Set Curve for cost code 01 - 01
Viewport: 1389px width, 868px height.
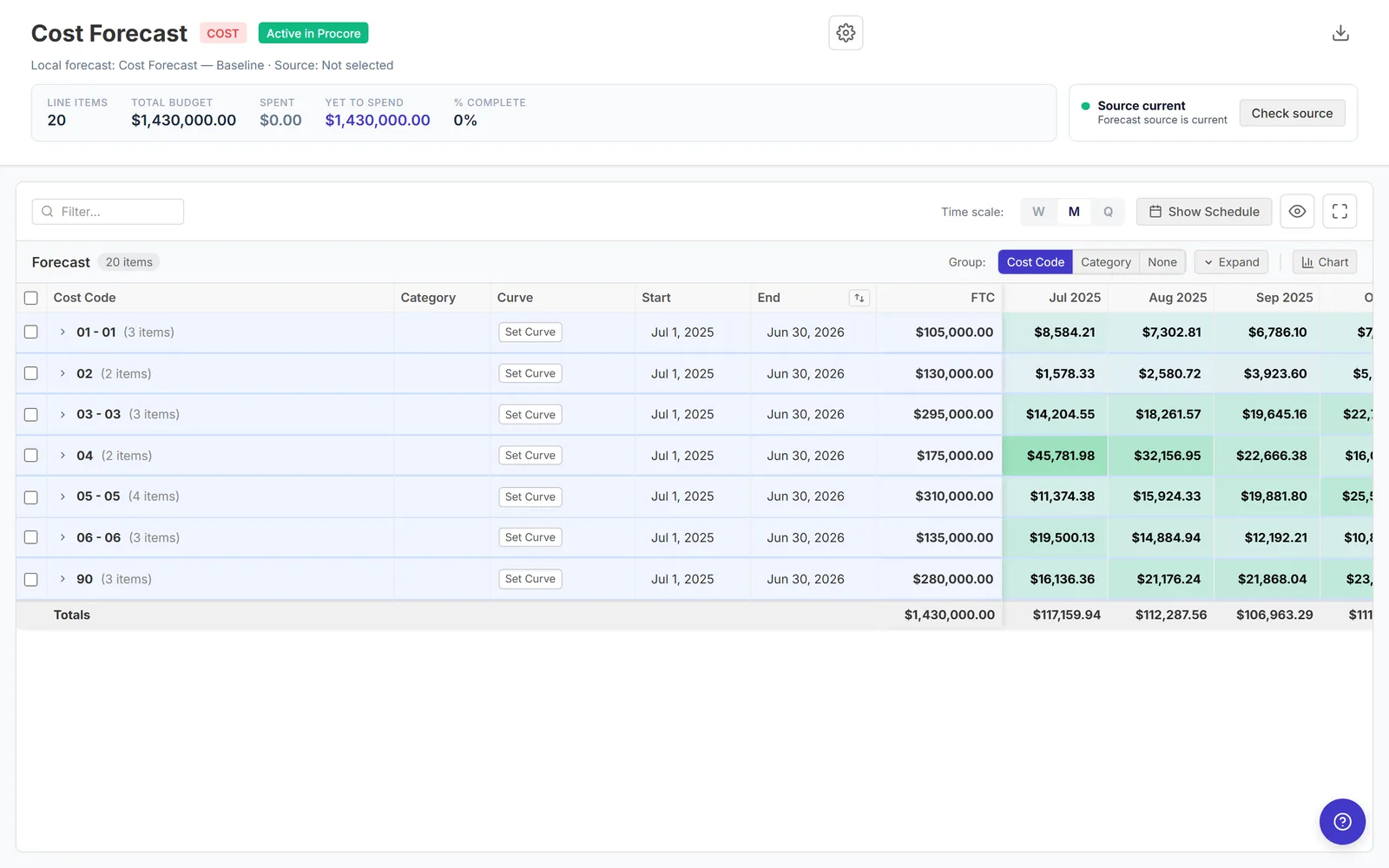(530, 332)
